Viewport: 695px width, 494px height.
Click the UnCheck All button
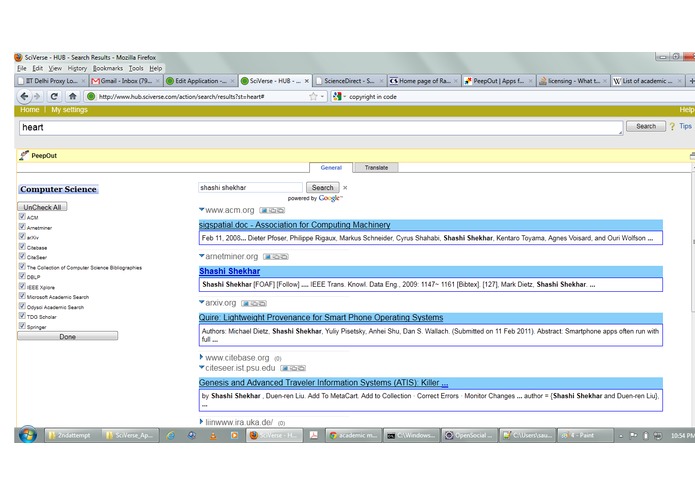click(42, 207)
